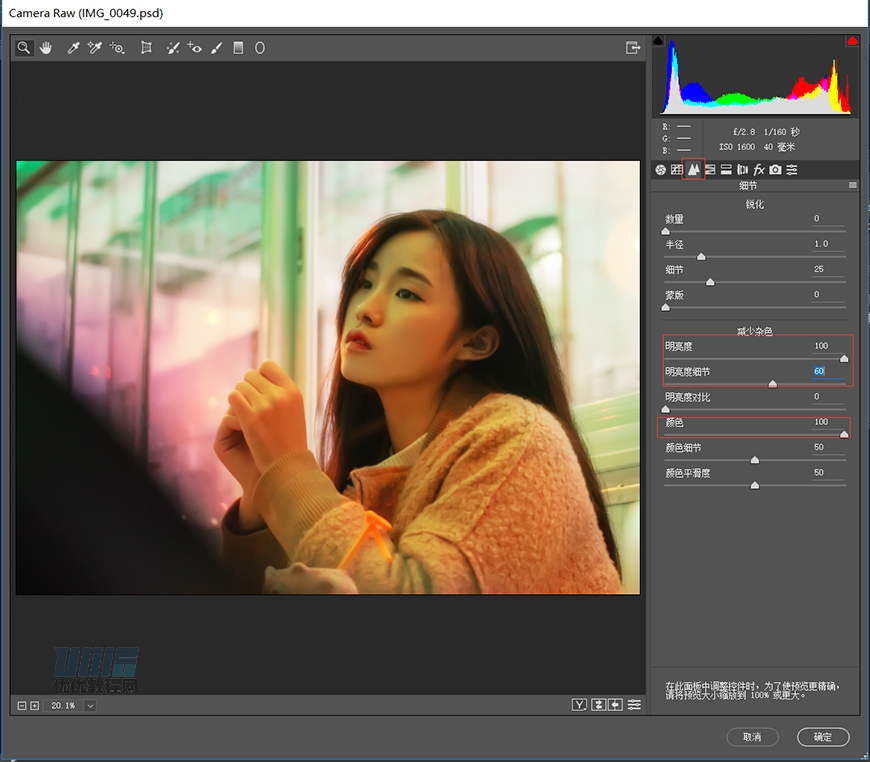Switch to the Effects fx tab
Image resolution: width=870 pixels, height=762 pixels.
(759, 170)
